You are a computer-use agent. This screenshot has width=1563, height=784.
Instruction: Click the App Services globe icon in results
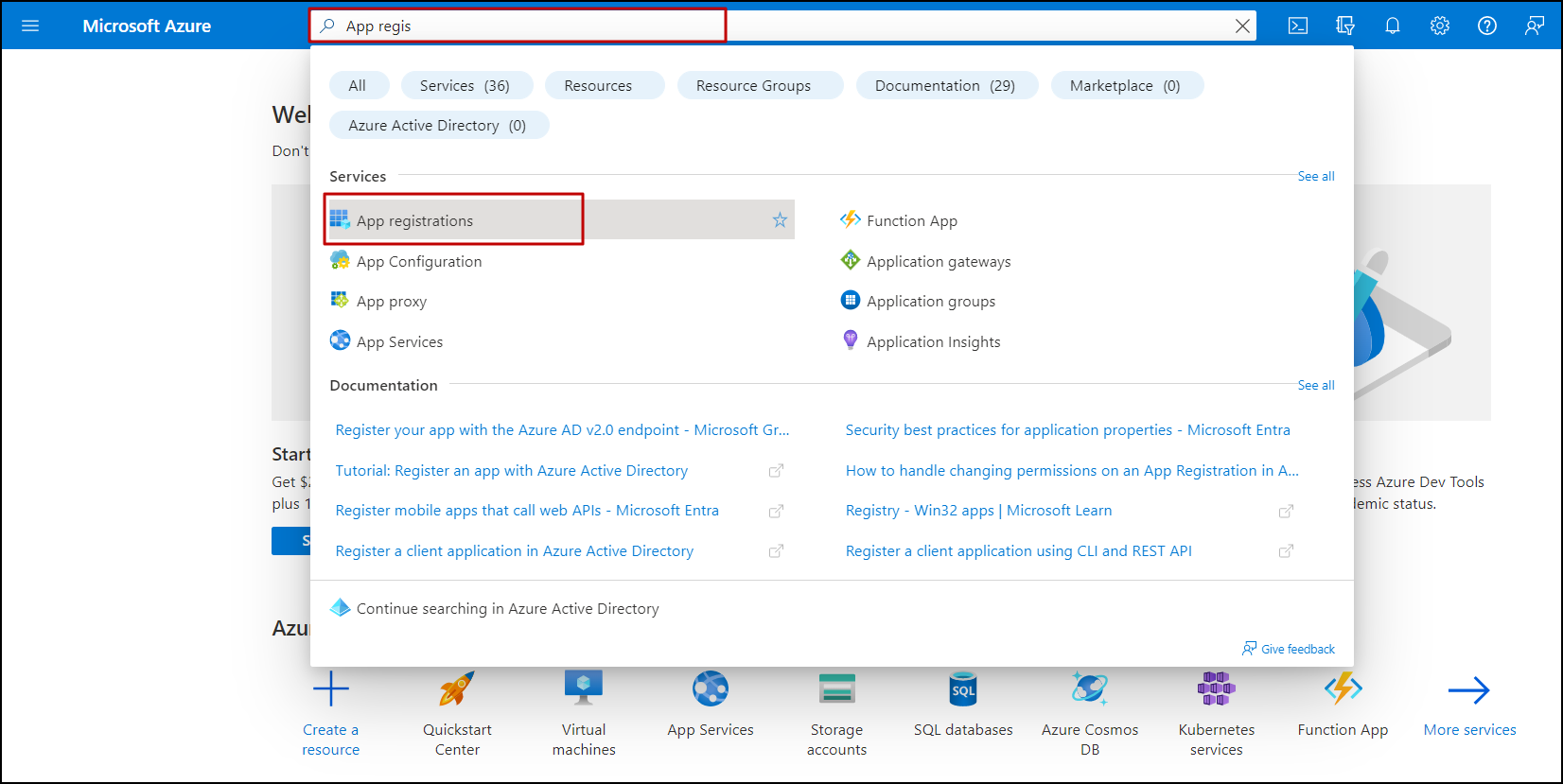point(340,340)
